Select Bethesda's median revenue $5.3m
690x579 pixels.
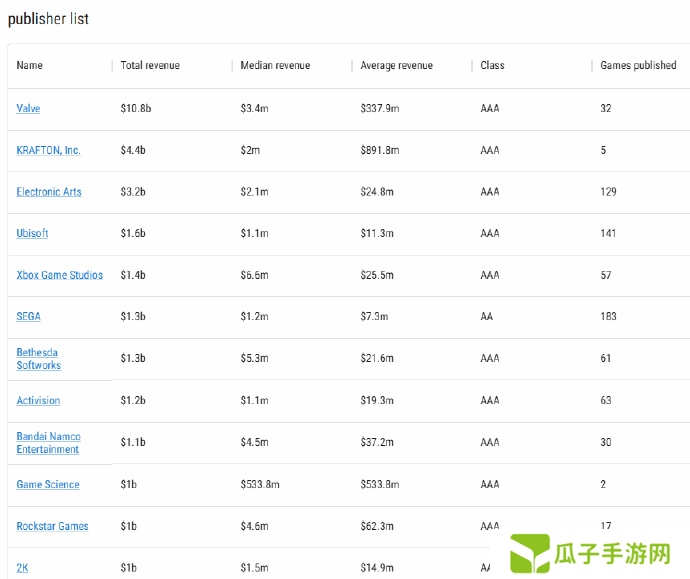click(x=254, y=358)
